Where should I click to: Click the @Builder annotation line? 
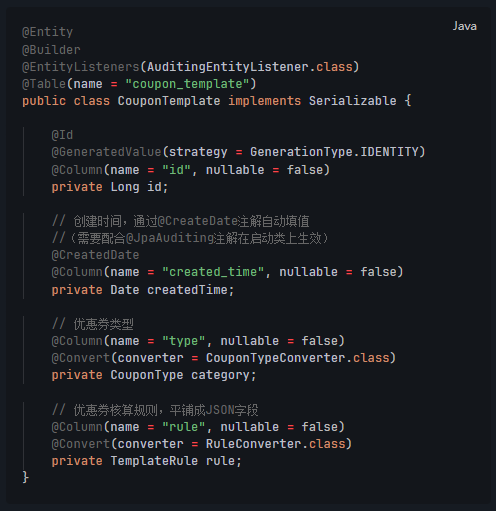coord(51,50)
